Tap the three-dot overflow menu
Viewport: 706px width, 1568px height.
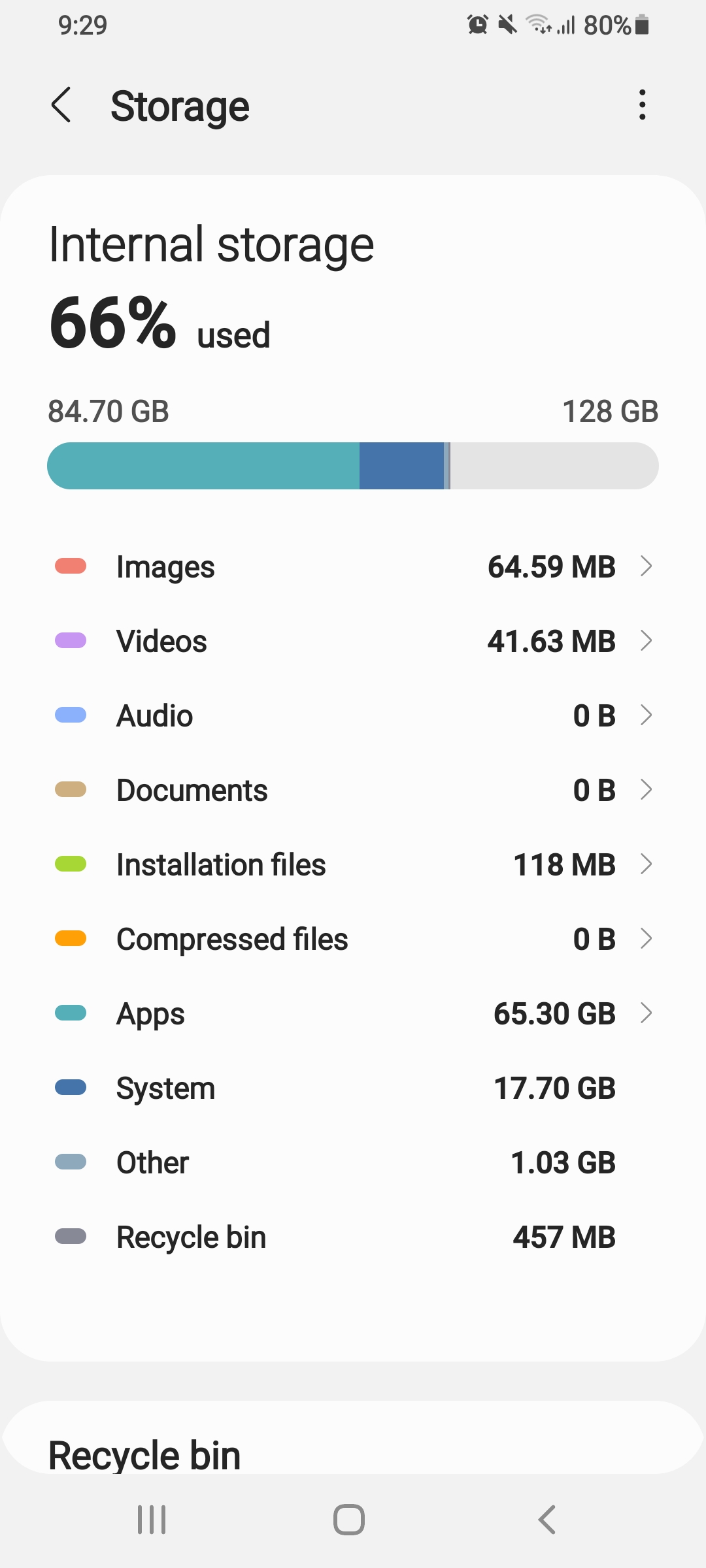(x=641, y=105)
